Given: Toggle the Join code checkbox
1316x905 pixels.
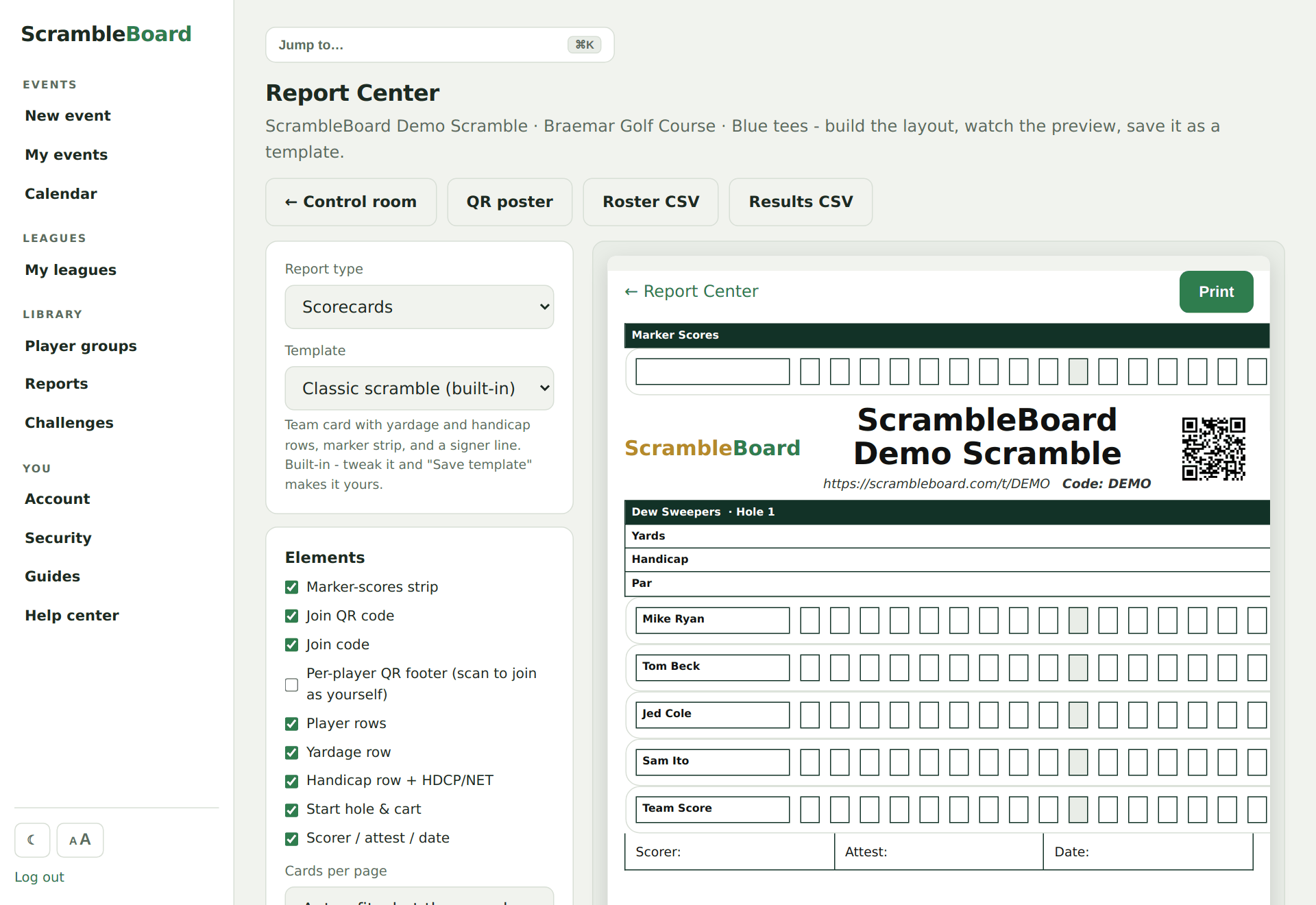Looking at the screenshot, I should [x=291, y=644].
